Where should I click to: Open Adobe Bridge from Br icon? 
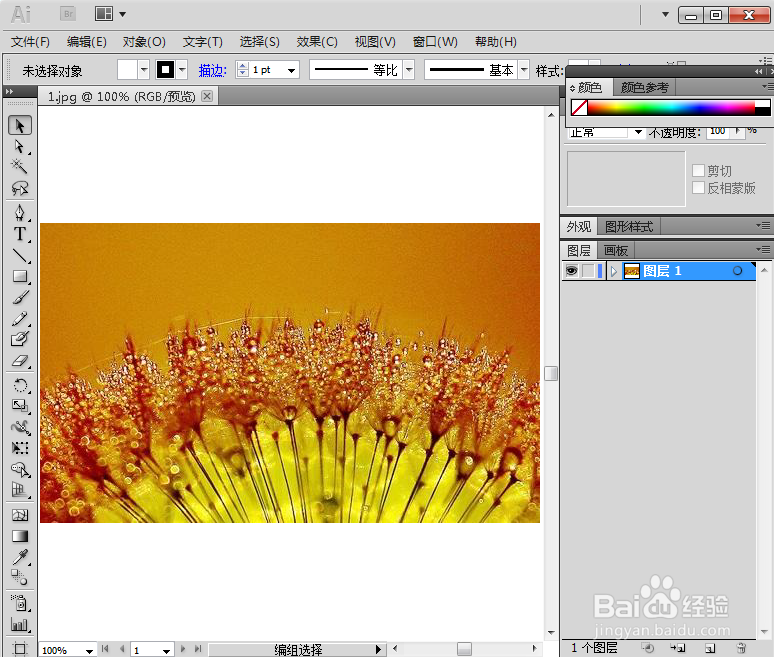68,14
